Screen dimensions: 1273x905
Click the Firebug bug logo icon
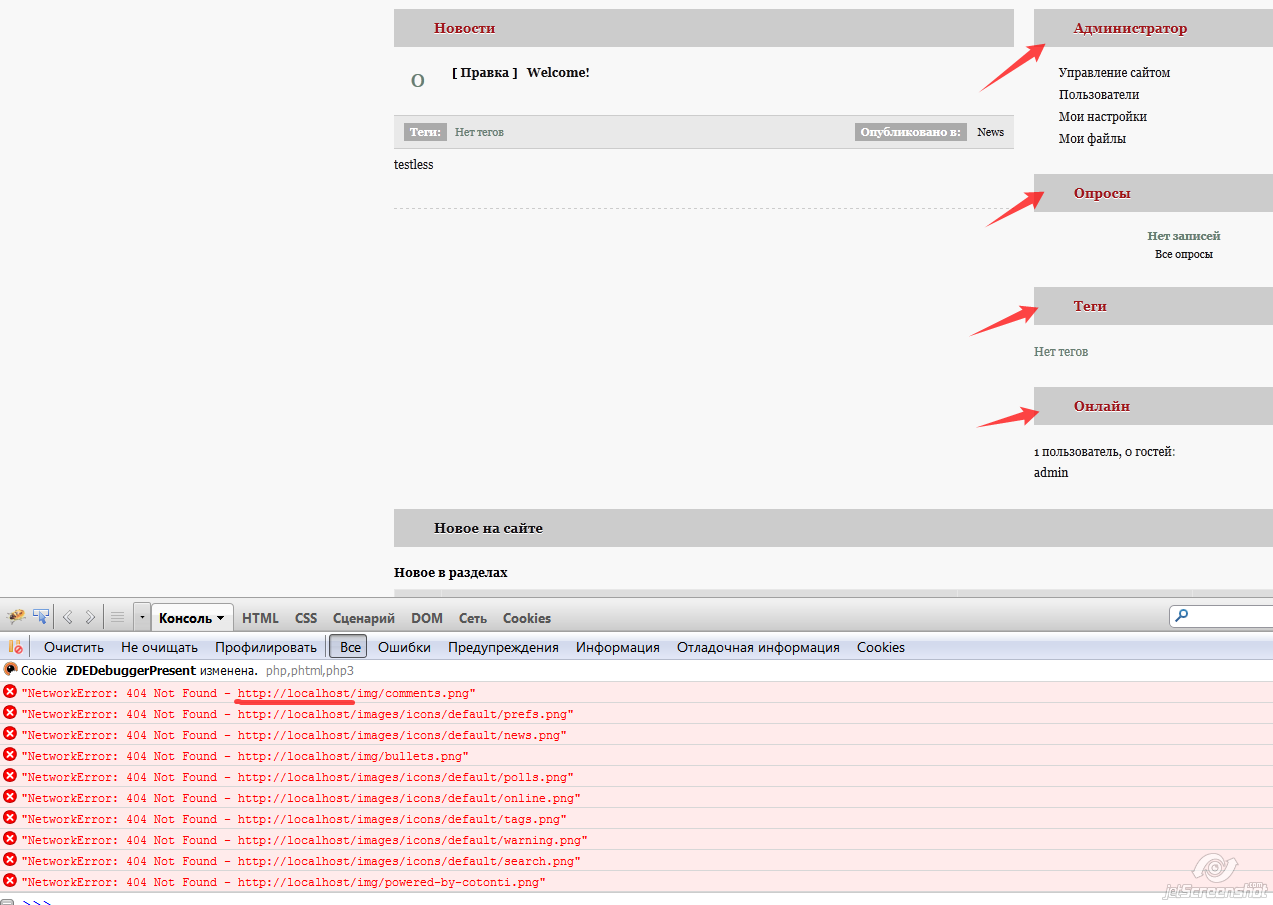coord(16,617)
